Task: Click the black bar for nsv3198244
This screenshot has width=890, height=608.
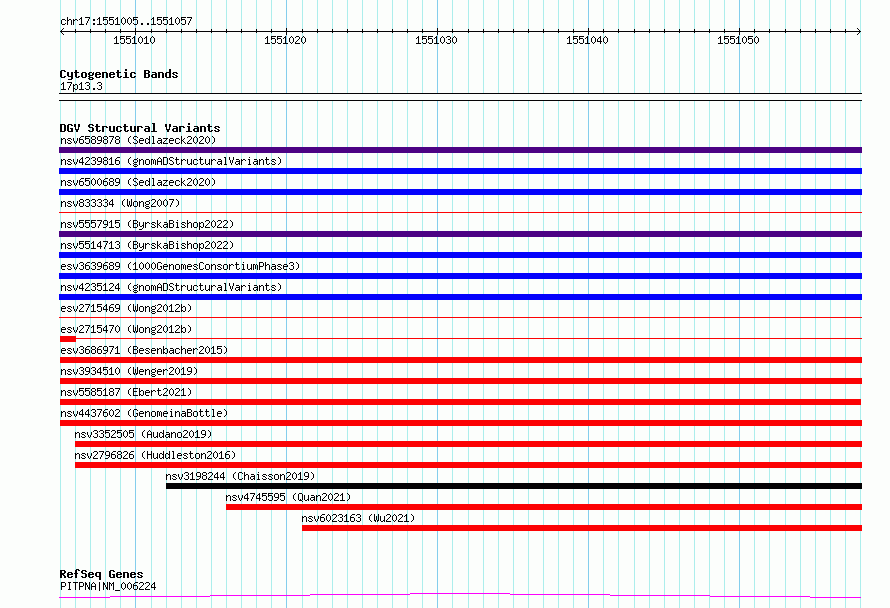Action: [x=514, y=486]
